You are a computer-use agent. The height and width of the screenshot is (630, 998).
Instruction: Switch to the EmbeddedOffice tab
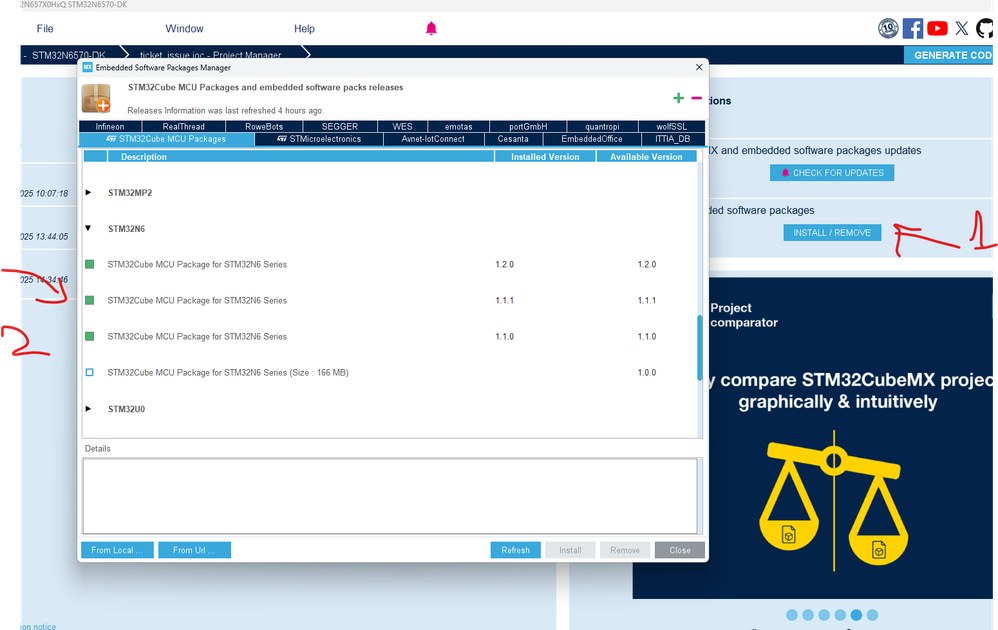pos(591,139)
